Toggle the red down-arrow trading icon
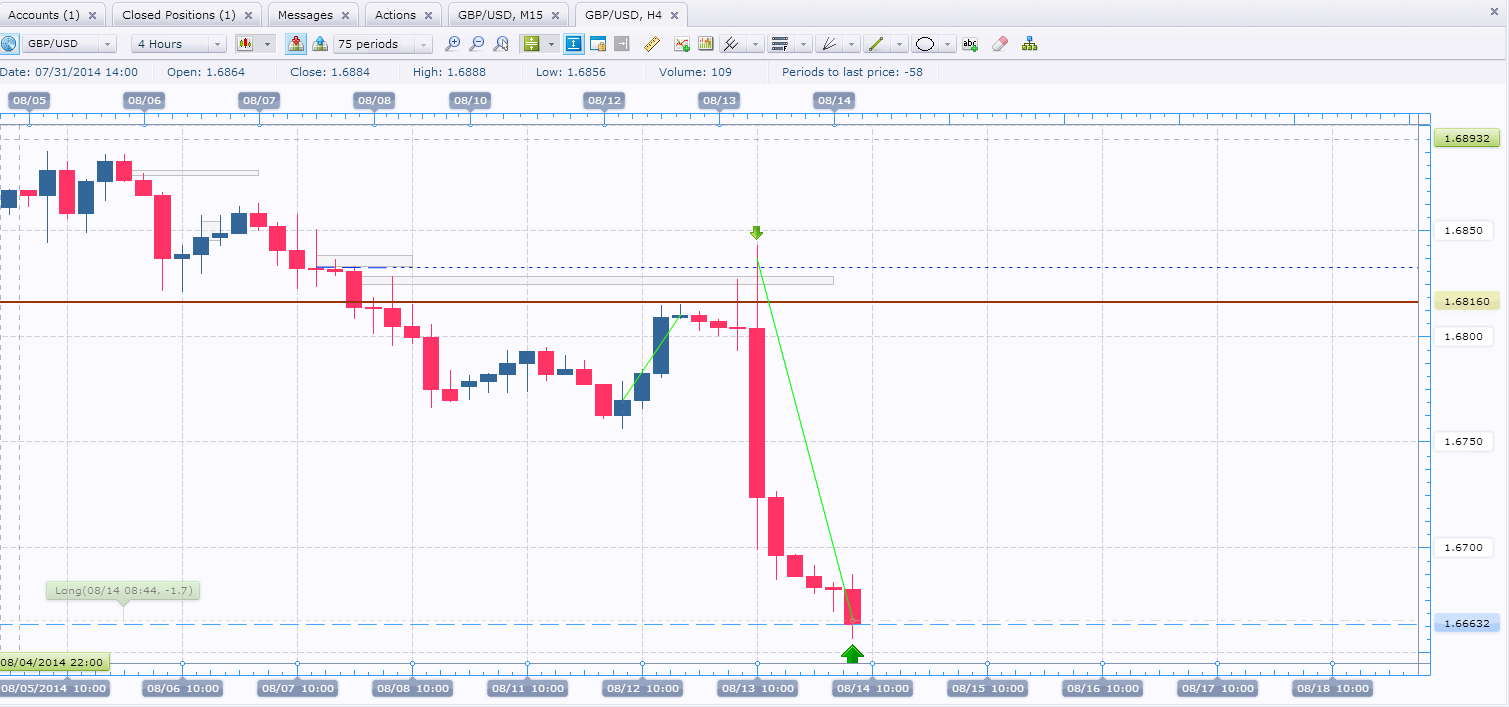 295,44
